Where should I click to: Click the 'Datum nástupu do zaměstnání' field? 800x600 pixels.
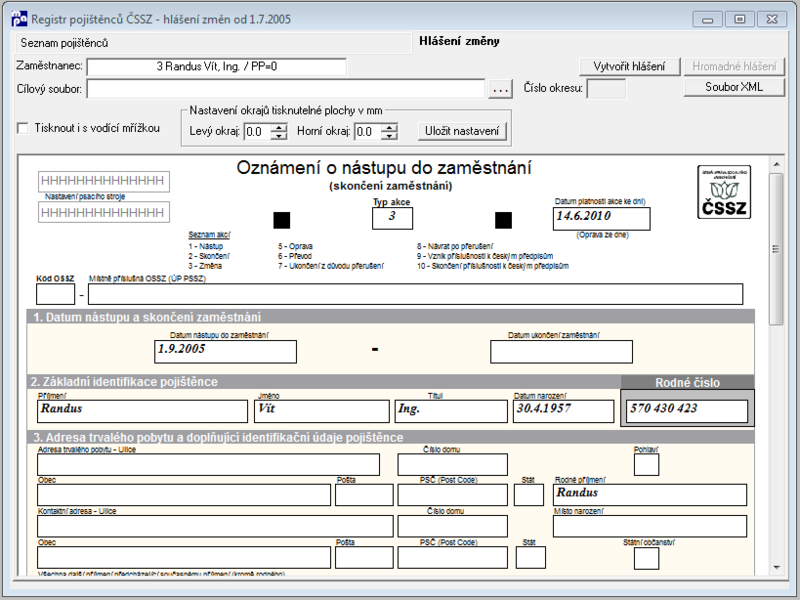[x=225, y=352]
